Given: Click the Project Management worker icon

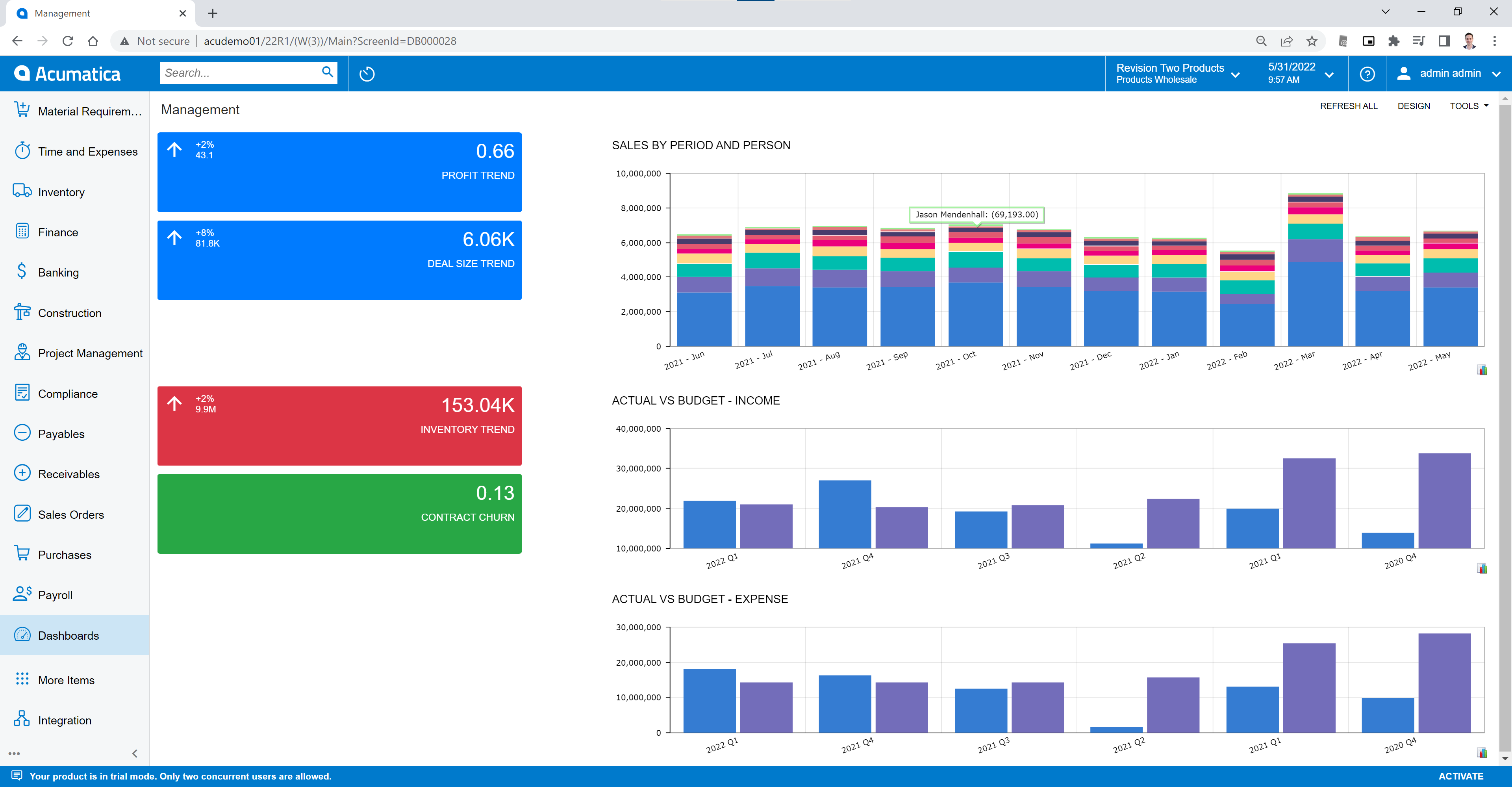Looking at the screenshot, I should point(22,353).
